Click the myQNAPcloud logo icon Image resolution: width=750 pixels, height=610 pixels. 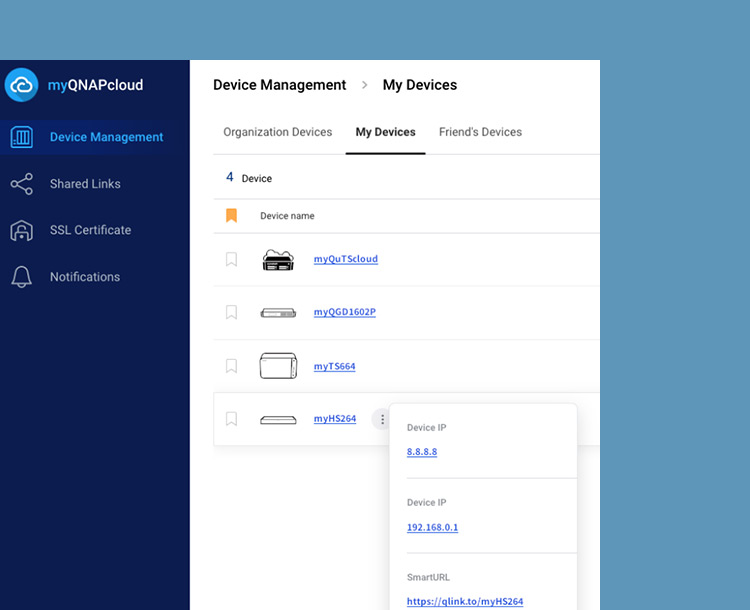(x=21, y=85)
